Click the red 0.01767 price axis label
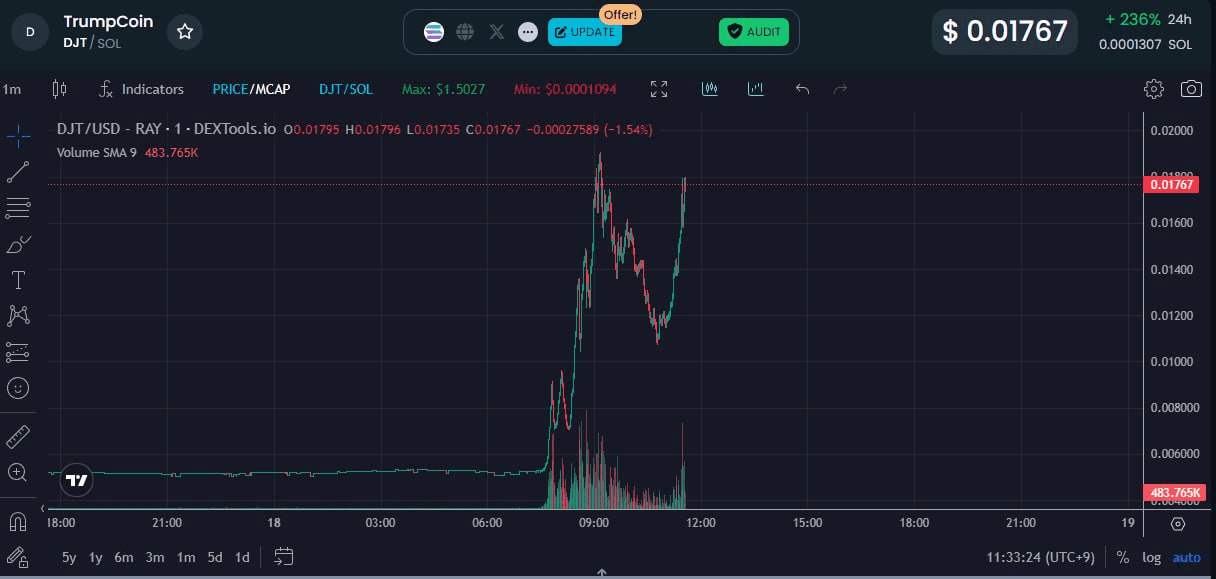 (x=1172, y=185)
